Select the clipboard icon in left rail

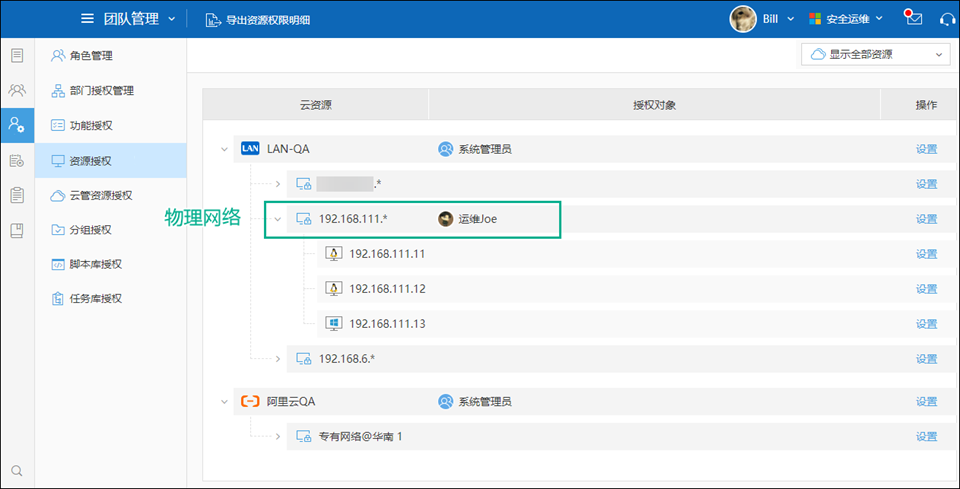click(17, 195)
